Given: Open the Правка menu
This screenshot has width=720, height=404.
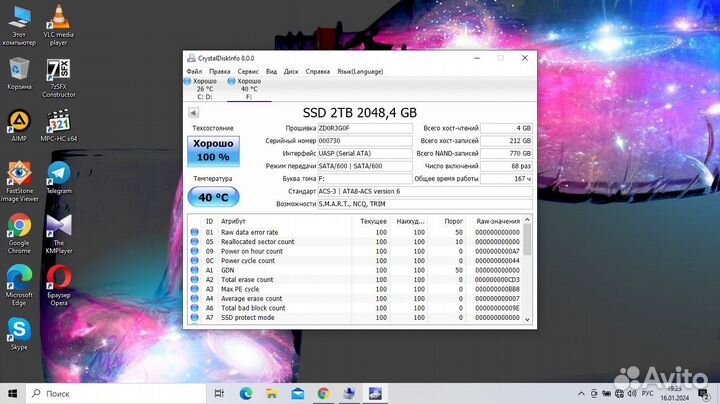Looking at the screenshot, I should tap(219, 72).
